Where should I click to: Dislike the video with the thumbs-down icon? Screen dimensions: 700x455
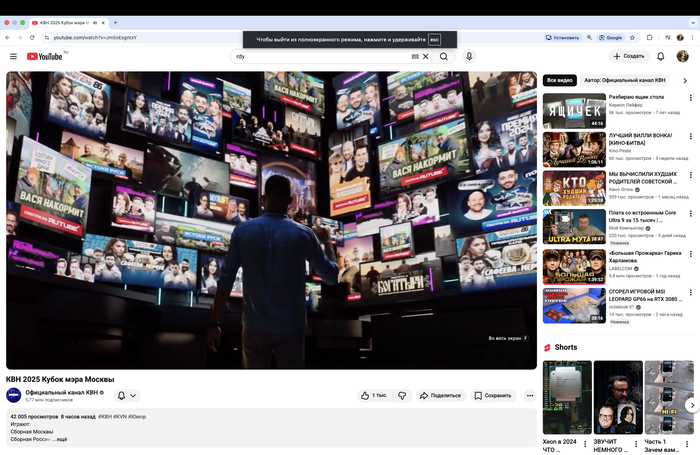click(402, 395)
